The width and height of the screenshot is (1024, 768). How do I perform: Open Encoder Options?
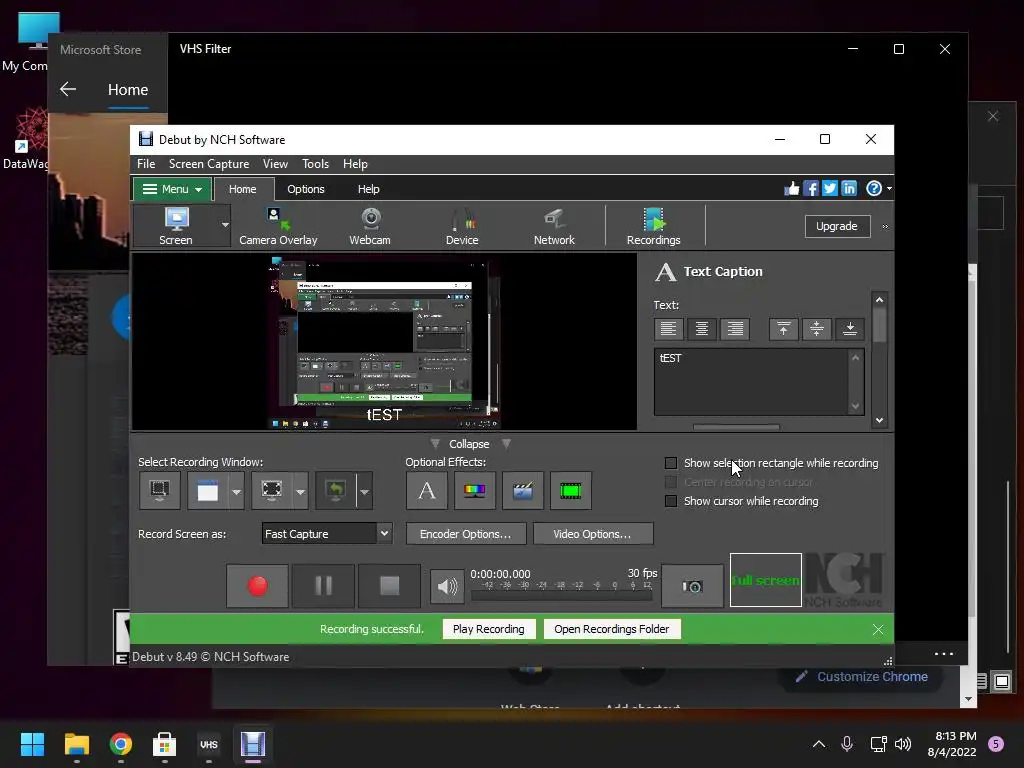466,534
